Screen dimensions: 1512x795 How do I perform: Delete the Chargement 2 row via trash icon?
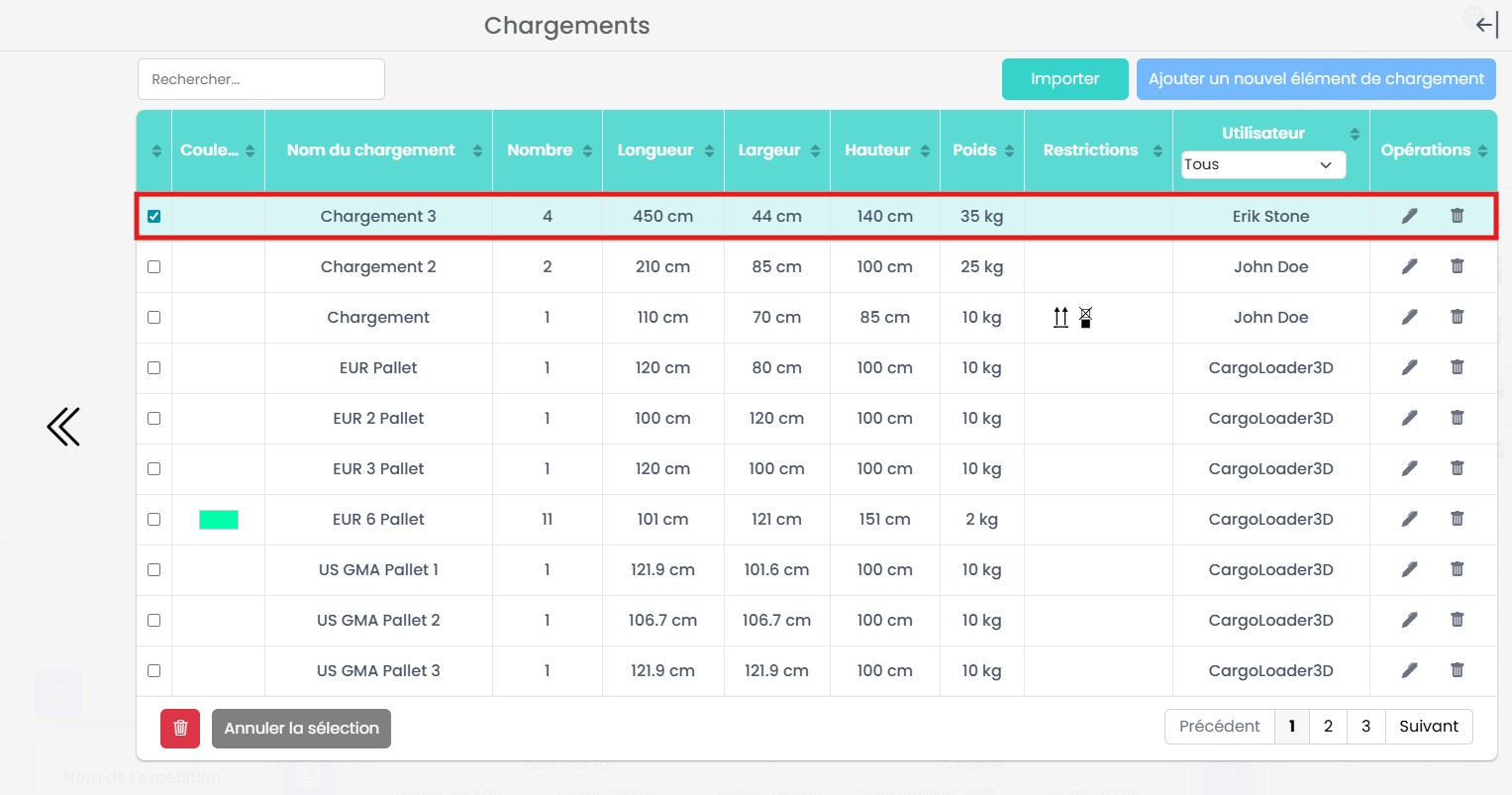pos(1457,266)
